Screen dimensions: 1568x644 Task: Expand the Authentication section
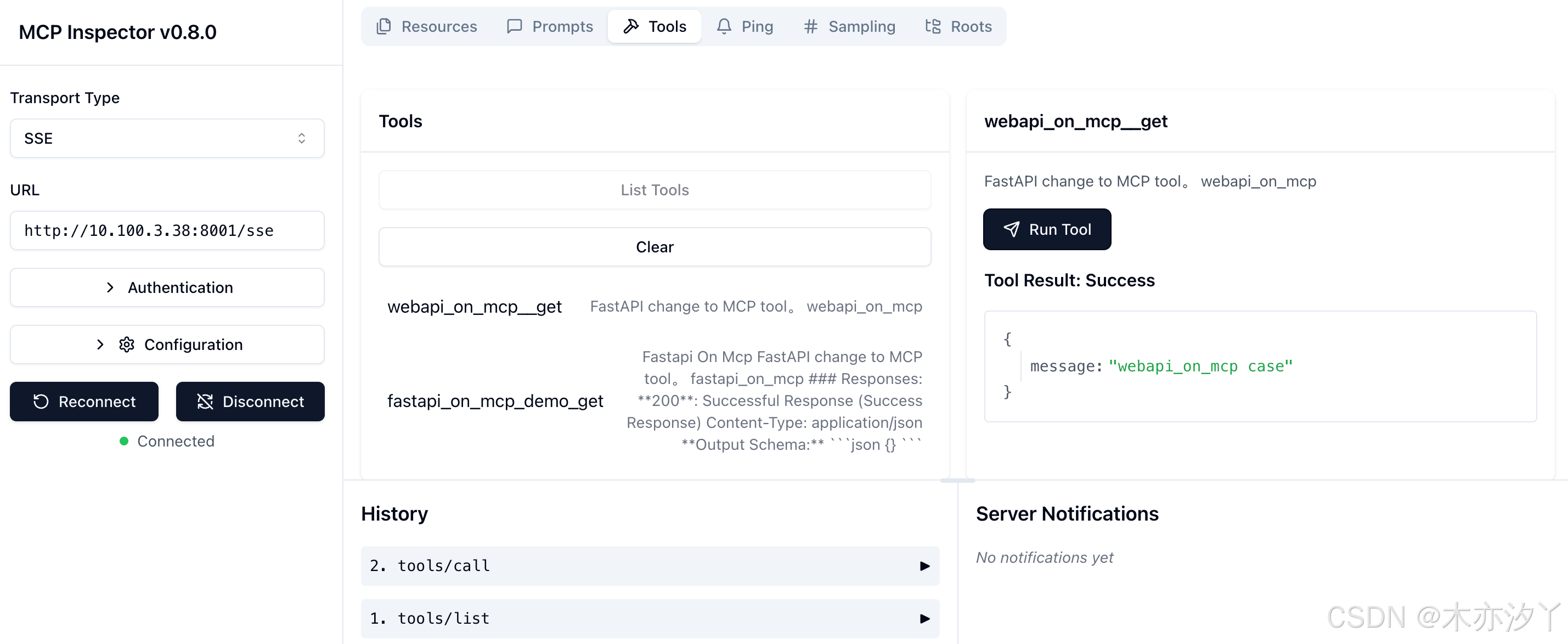tap(167, 287)
